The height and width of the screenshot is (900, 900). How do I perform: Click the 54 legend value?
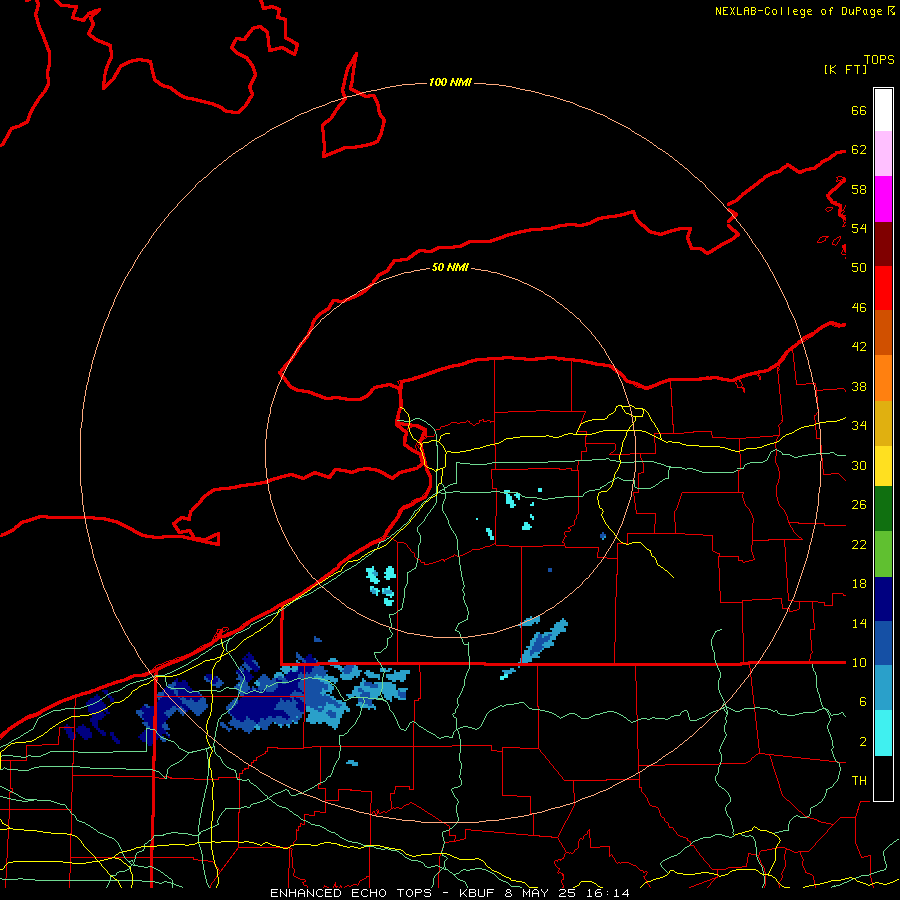859,228
